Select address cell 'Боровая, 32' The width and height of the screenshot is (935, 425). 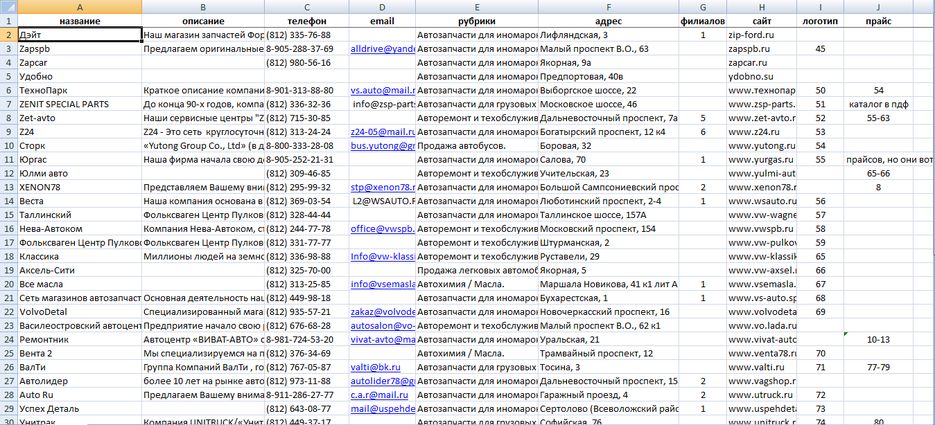click(608, 145)
